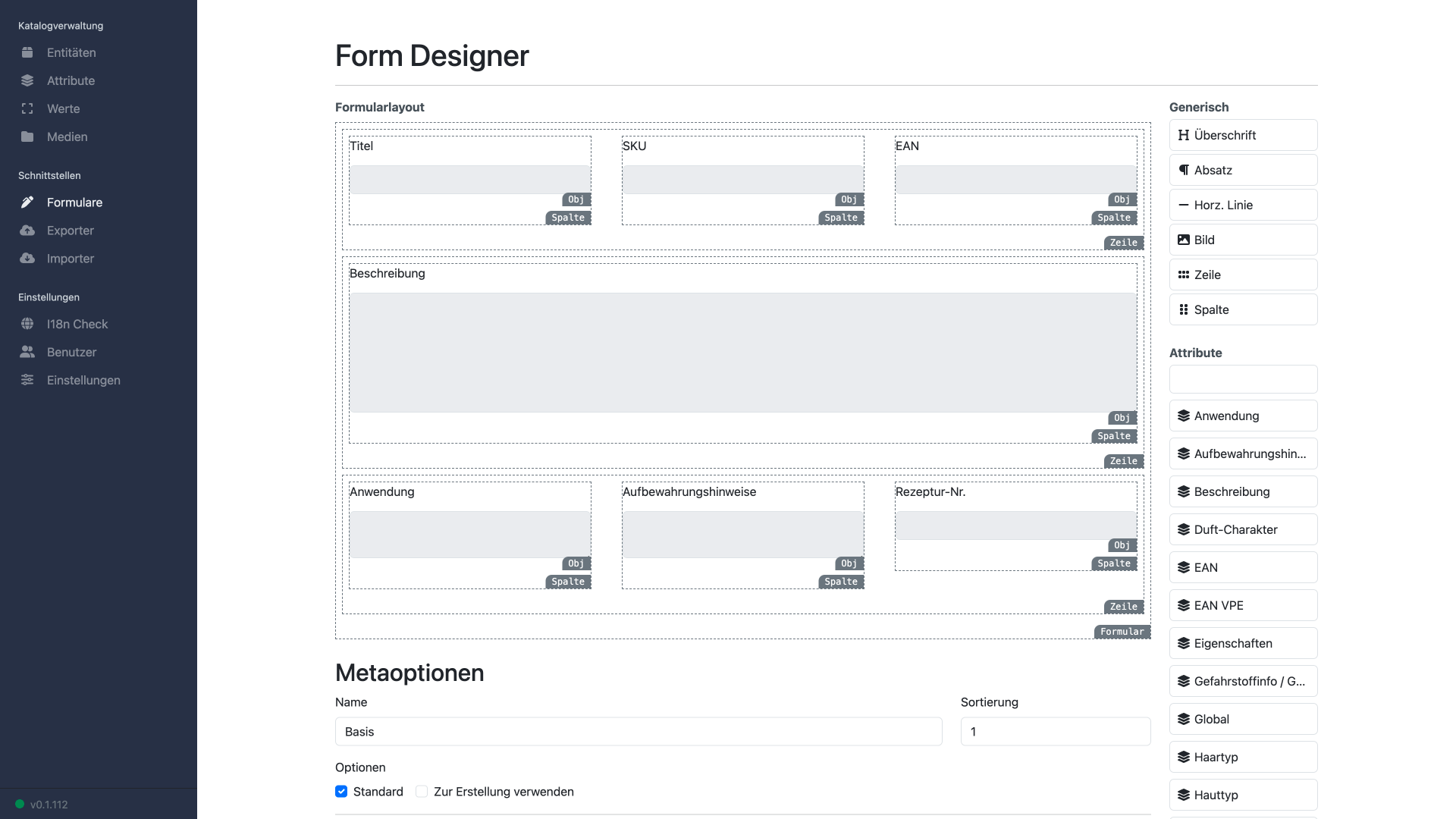The height and width of the screenshot is (819, 1456).
Task: Enable Zur Erstellung verwenden checkbox
Action: (422, 792)
